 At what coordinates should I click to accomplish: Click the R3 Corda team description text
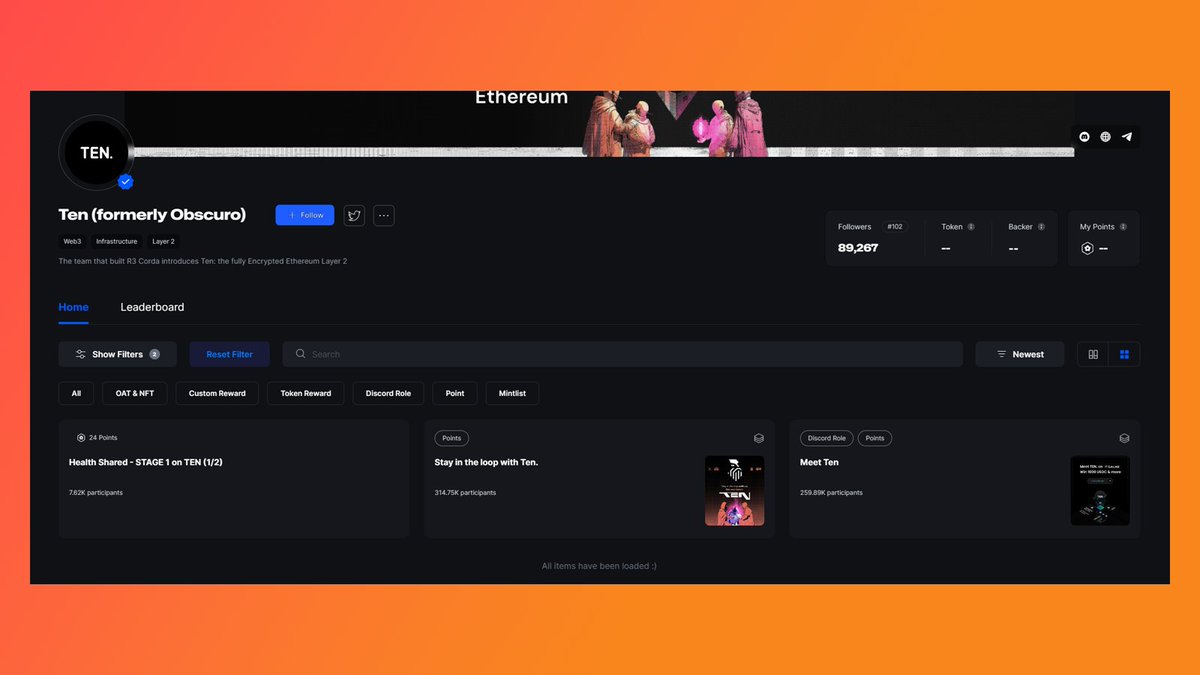(203, 261)
